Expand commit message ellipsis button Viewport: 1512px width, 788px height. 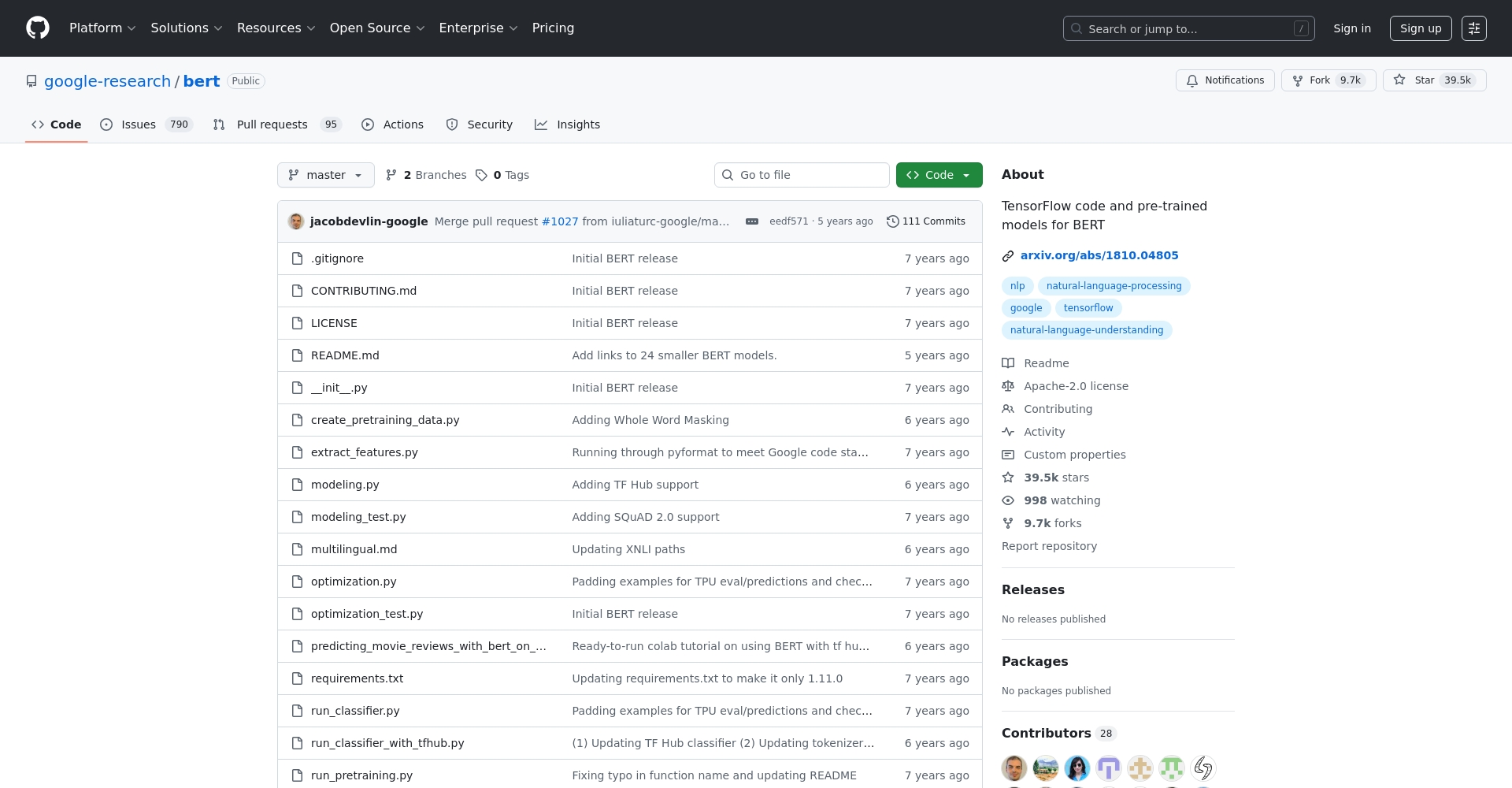pos(752,221)
